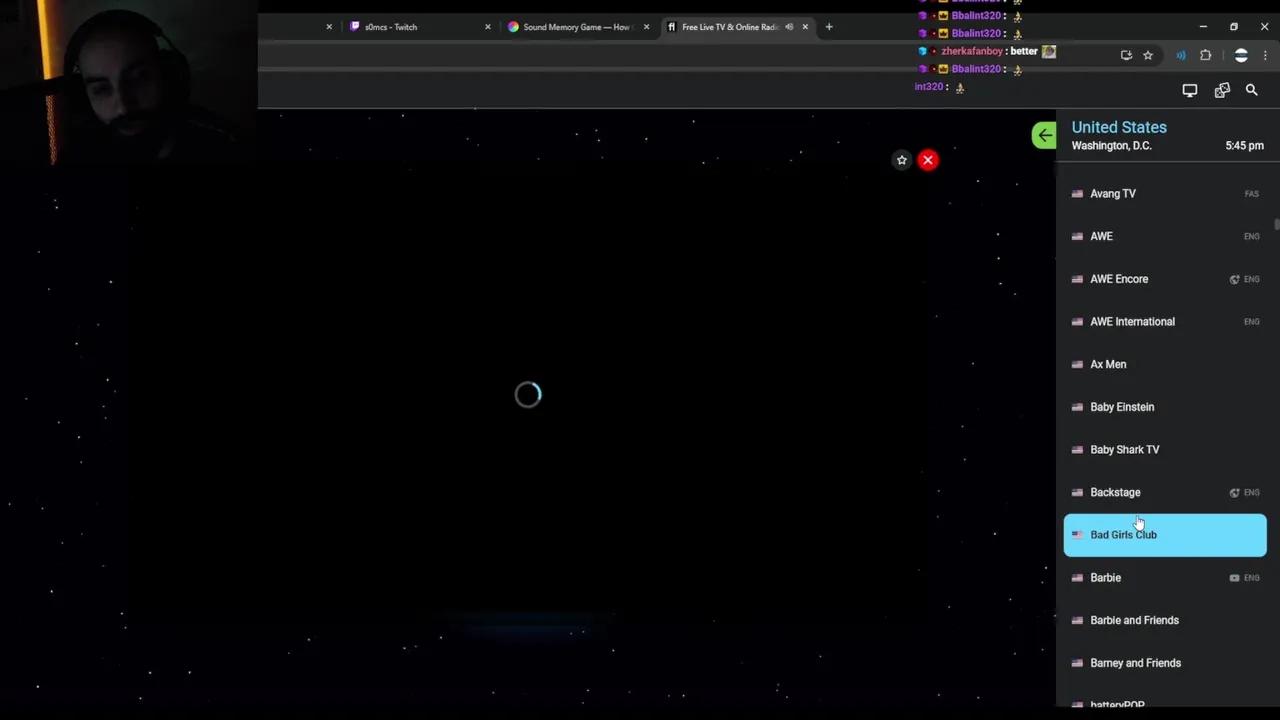Click the YouTube icon on Barbie row

tap(1234, 578)
